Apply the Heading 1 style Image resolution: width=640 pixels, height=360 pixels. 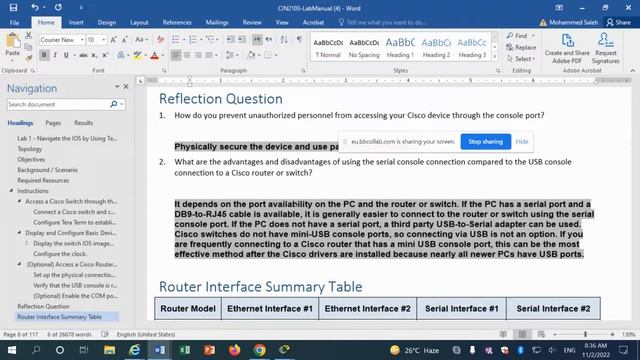400,48
